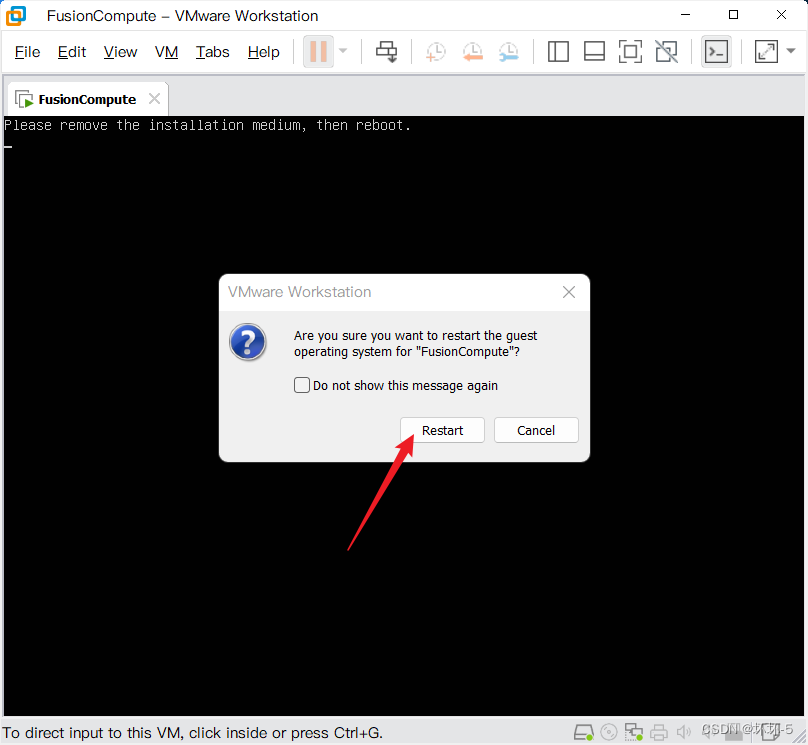Click the network adapter status icon

pyautogui.click(x=633, y=732)
